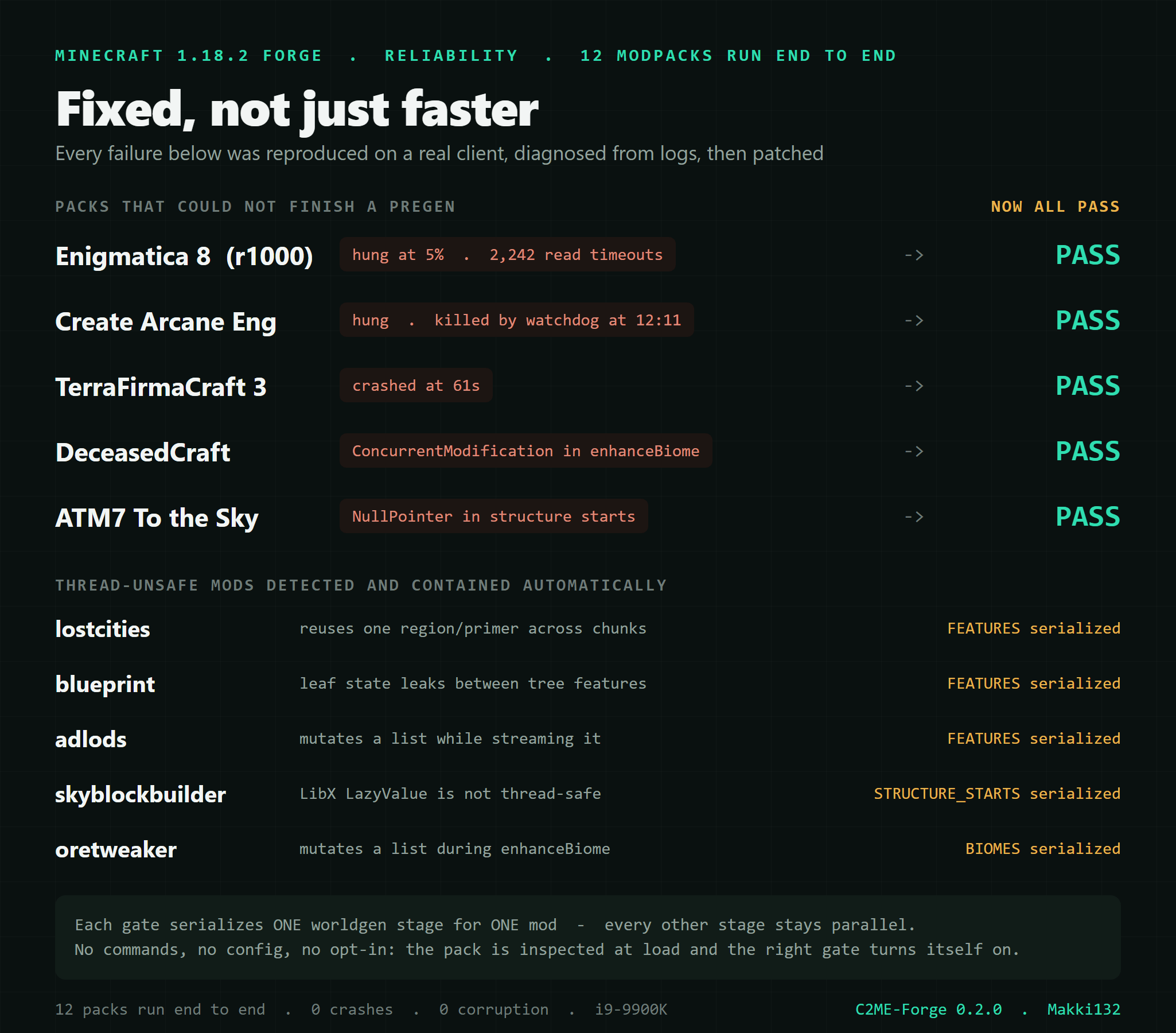Screen dimensions: 1176x1033
Task: Click the "THREAD-UNSAFE MODS DETECTED AND CONTAINED AUTOMATICALLY" heading
Action: (x=361, y=585)
